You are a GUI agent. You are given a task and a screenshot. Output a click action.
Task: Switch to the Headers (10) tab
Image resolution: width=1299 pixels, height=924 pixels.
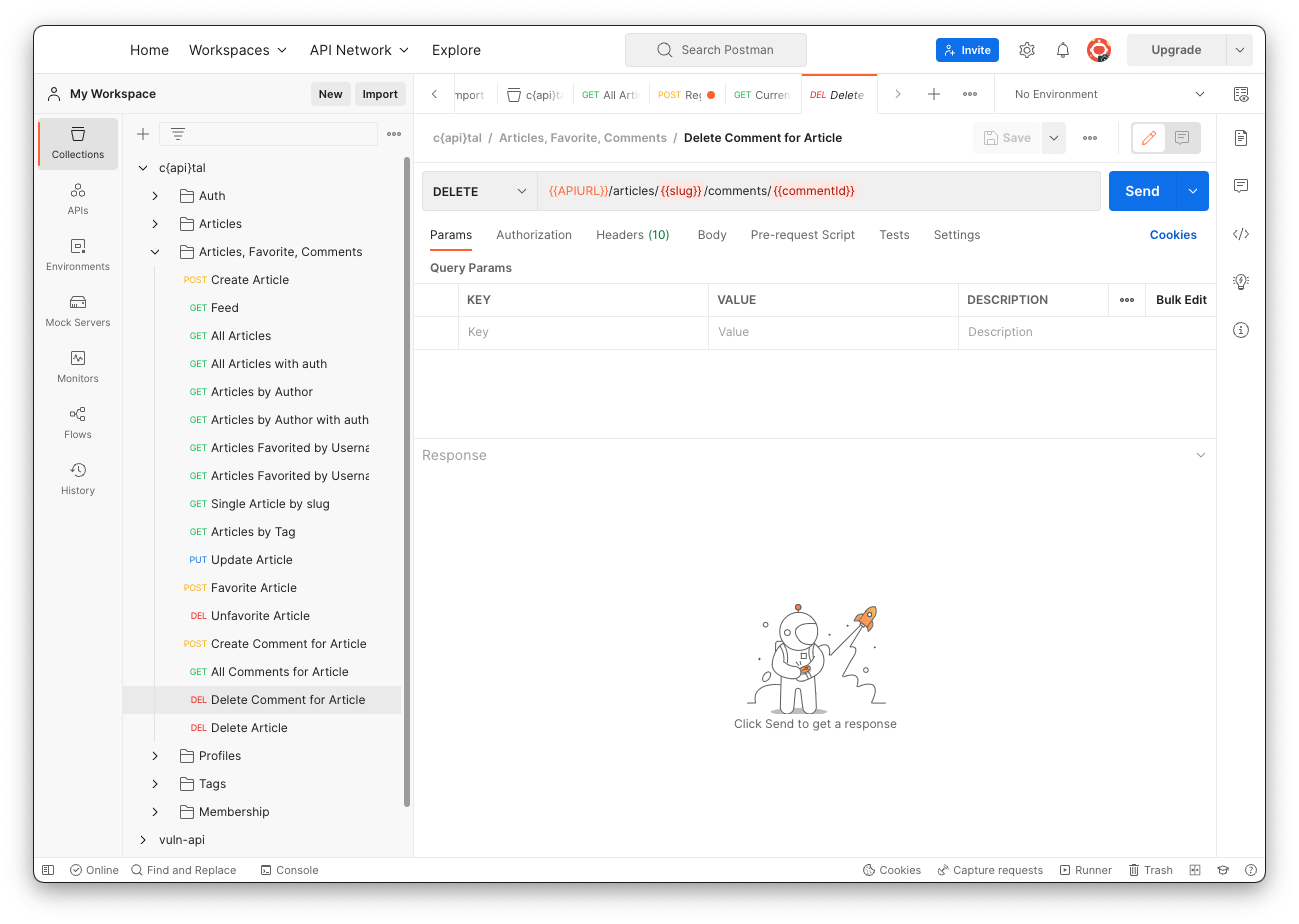[x=633, y=235]
